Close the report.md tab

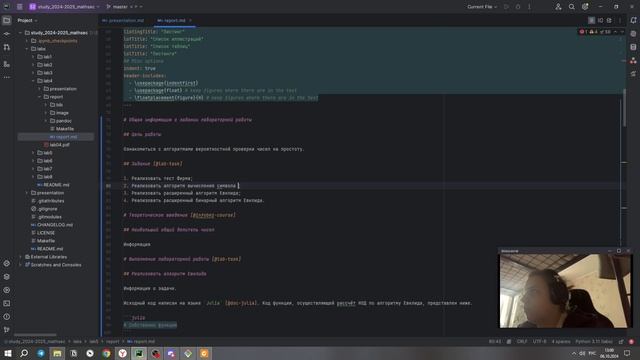click(190, 20)
